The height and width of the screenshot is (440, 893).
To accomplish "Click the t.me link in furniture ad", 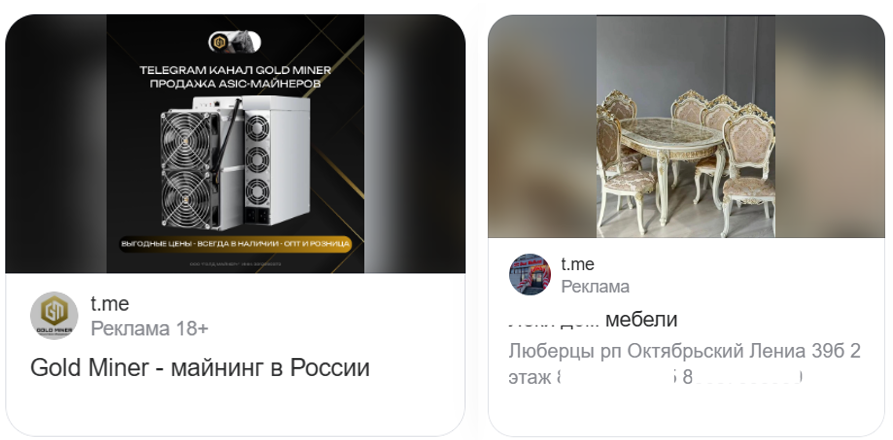I will tap(577, 264).
